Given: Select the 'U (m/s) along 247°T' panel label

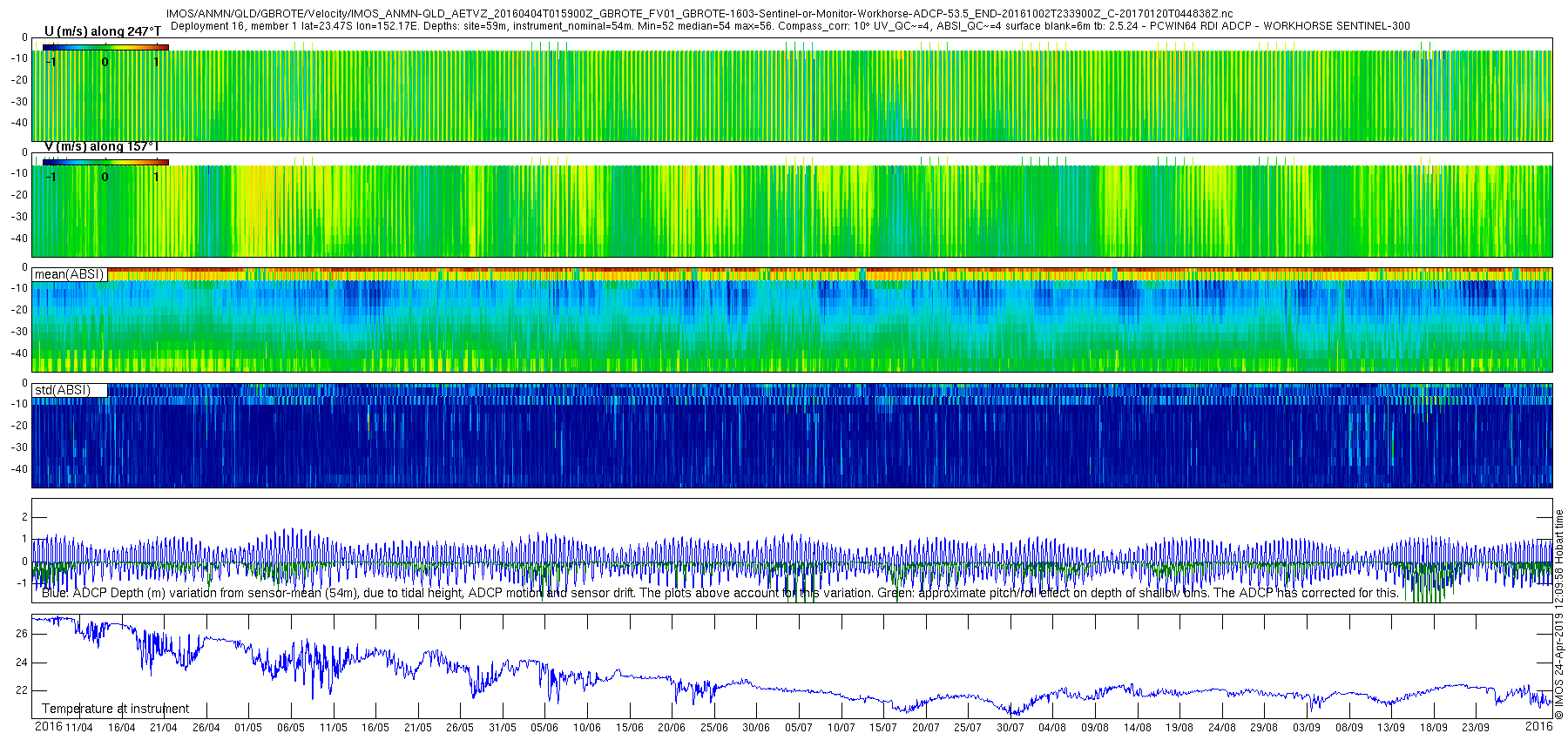Looking at the screenshot, I should (x=103, y=31).
